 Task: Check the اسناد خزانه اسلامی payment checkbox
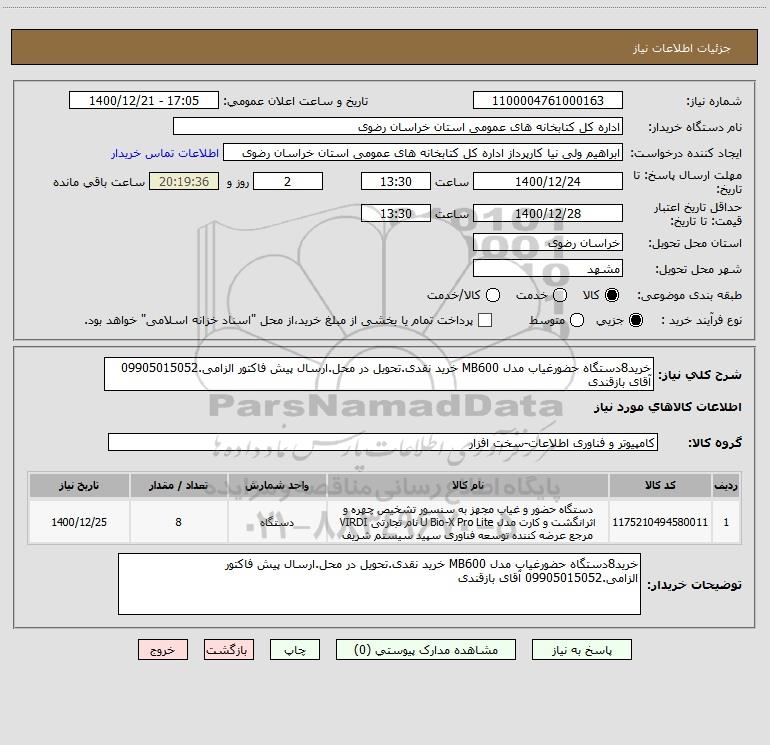tap(485, 320)
